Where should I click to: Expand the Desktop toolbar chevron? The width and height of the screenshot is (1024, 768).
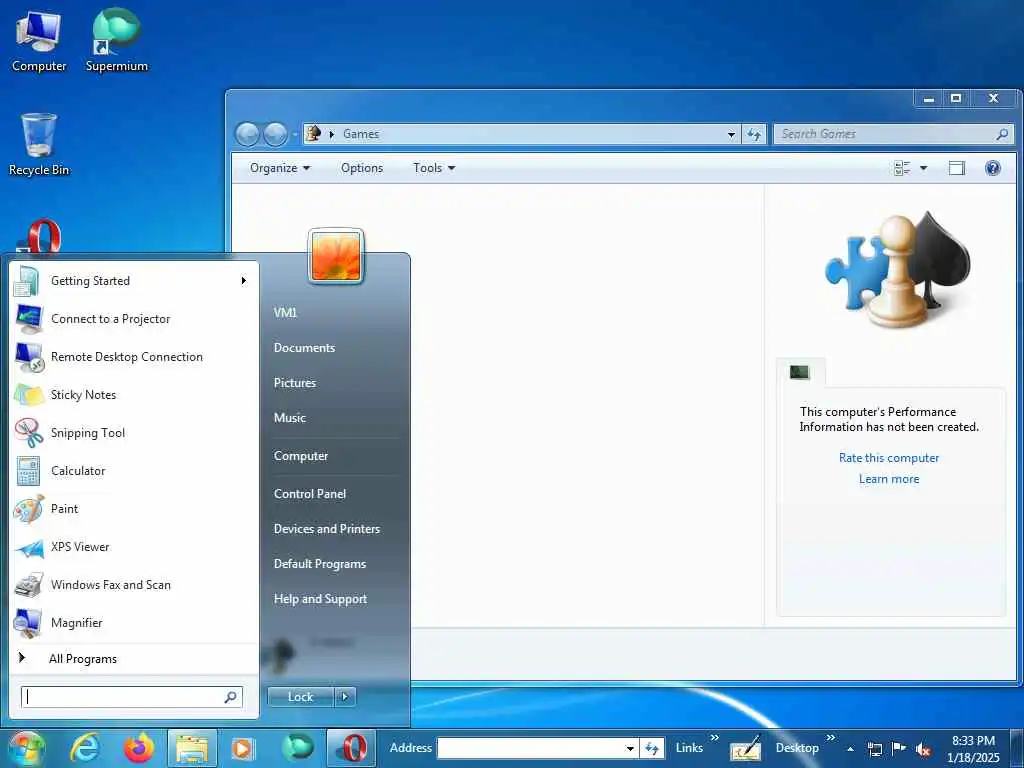tap(831, 738)
